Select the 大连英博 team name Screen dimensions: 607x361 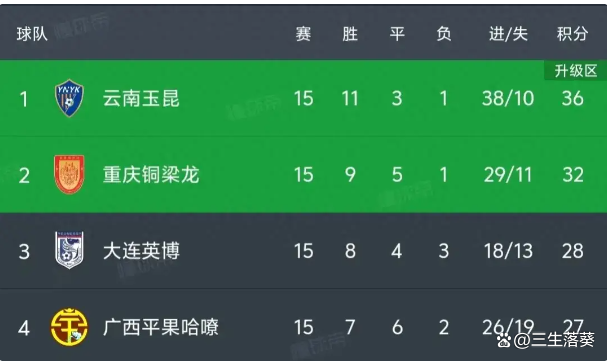[141, 251]
